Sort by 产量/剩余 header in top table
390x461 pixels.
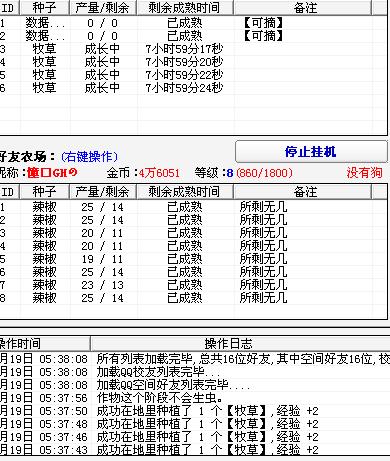click(103, 7)
